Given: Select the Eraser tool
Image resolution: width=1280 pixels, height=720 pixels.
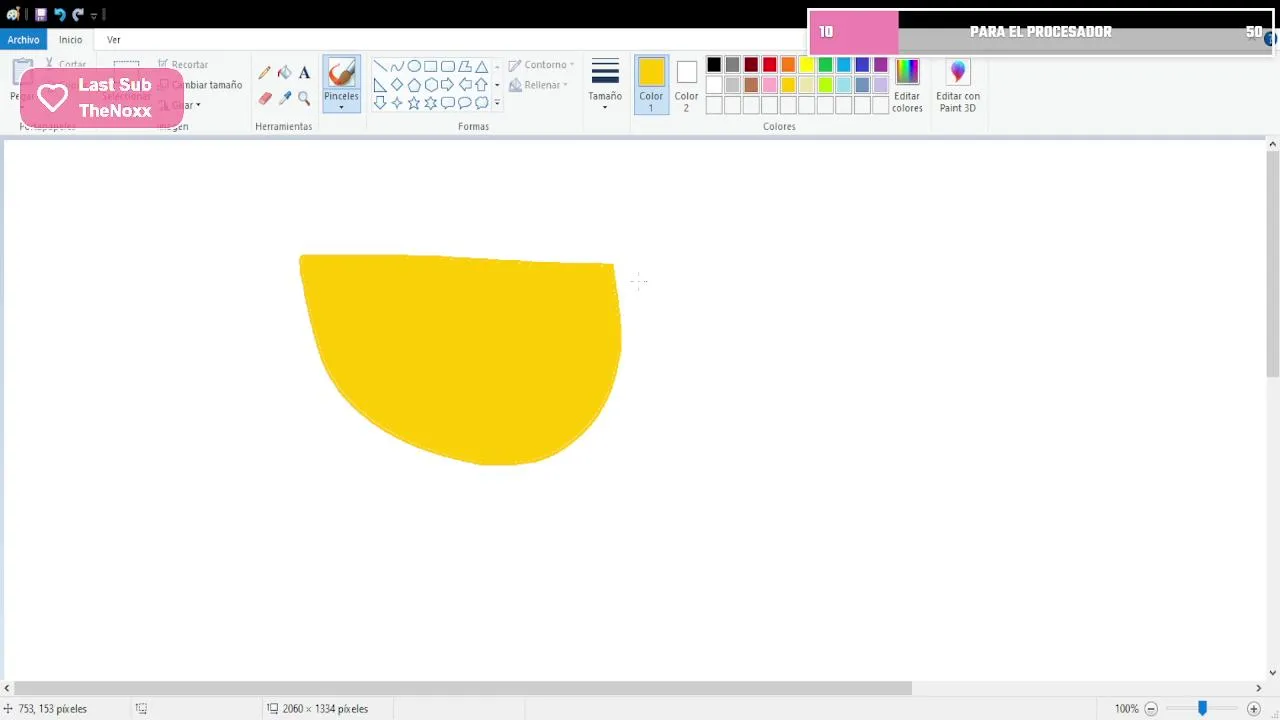Looking at the screenshot, I should click(264, 98).
